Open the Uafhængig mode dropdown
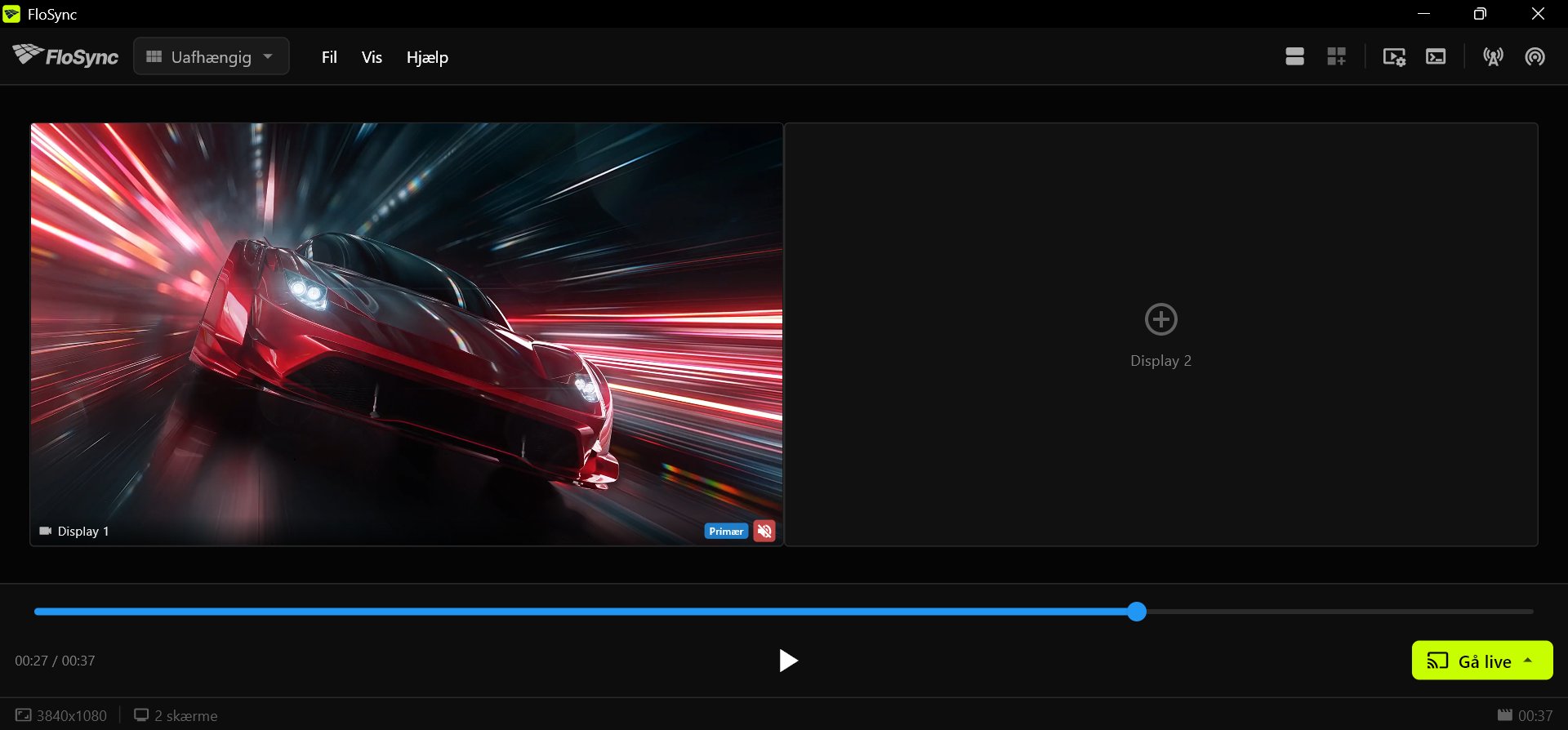The height and width of the screenshot is (730, 1568). coord(212,56)
